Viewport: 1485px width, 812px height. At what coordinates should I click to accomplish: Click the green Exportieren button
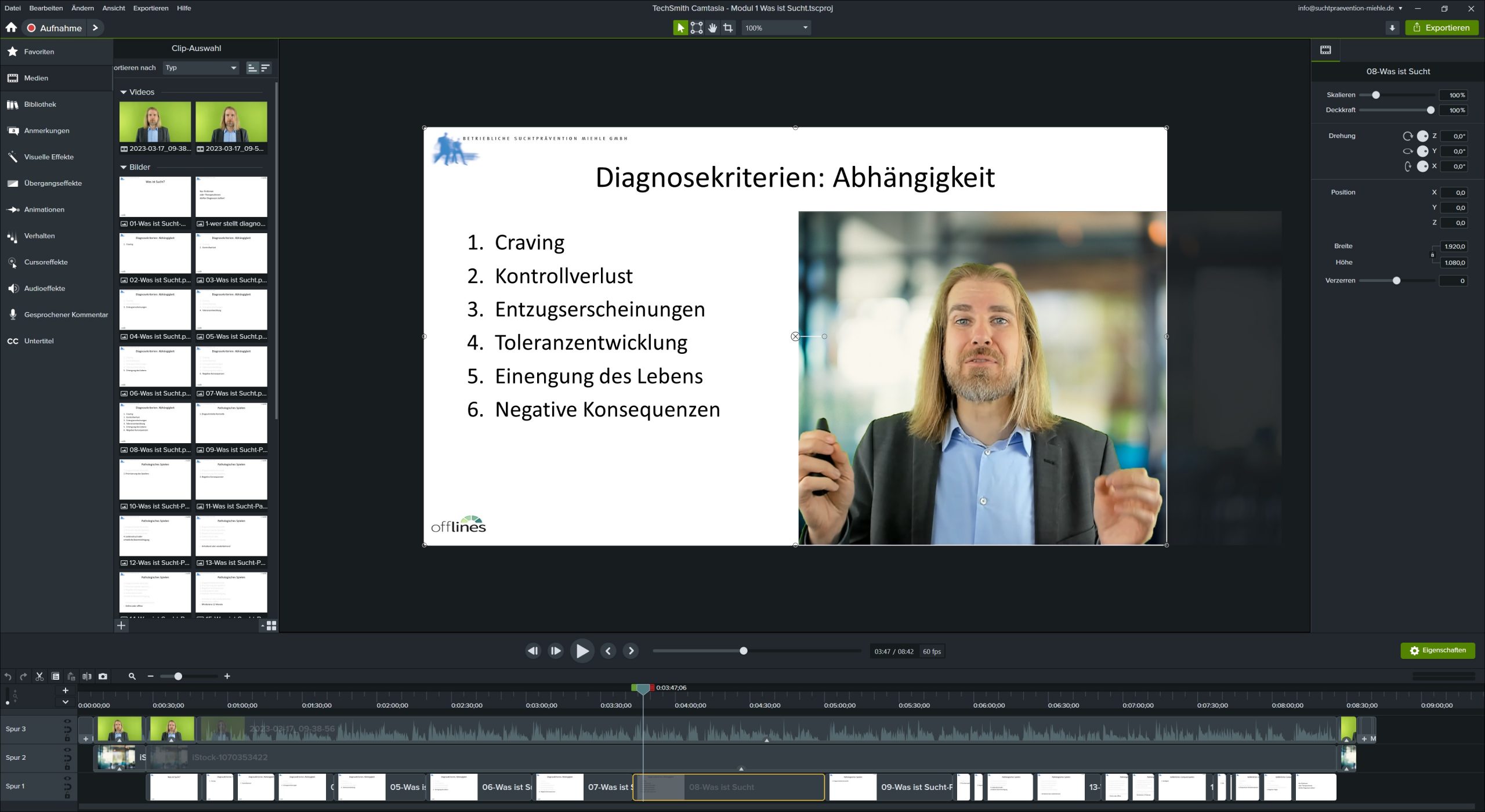tap(1443, 27)
